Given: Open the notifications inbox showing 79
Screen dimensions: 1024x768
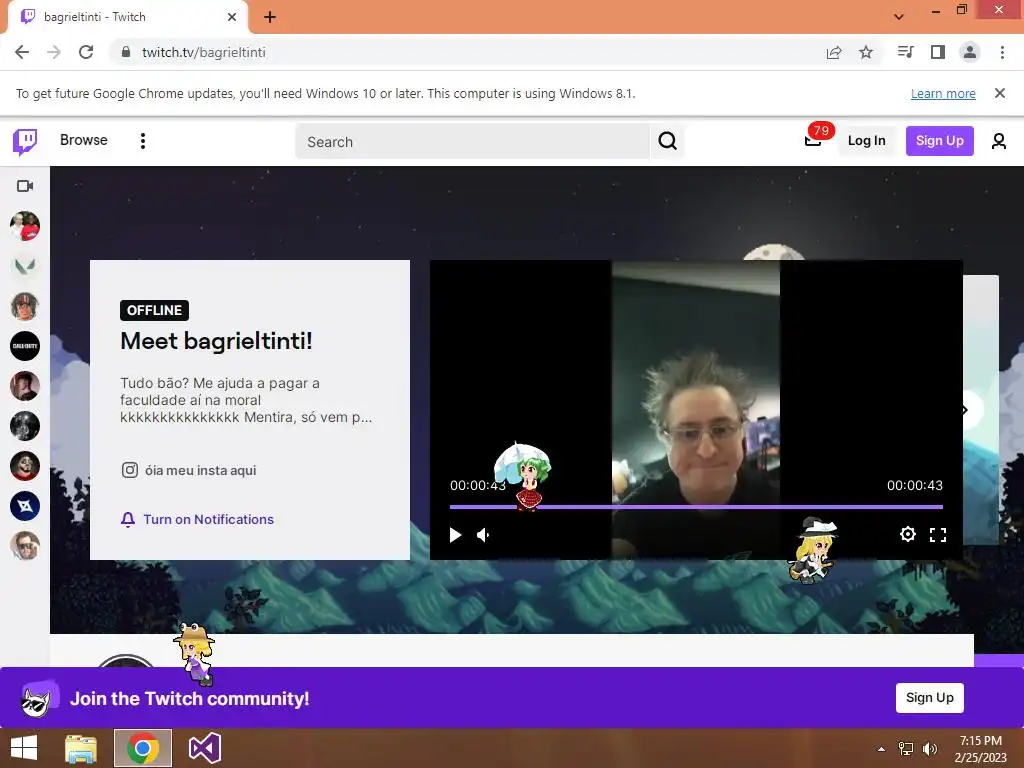Looking at the screenshot, I should pos(814,139).
